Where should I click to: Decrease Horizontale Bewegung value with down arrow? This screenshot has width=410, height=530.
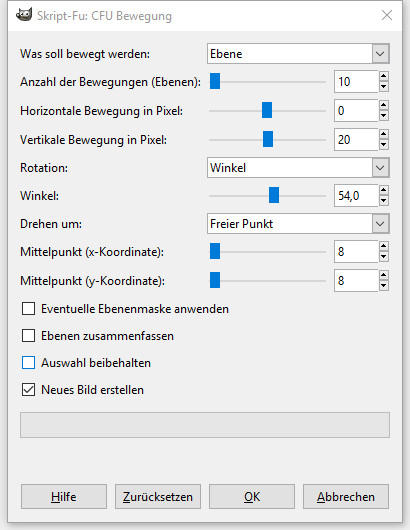point(383,116)
